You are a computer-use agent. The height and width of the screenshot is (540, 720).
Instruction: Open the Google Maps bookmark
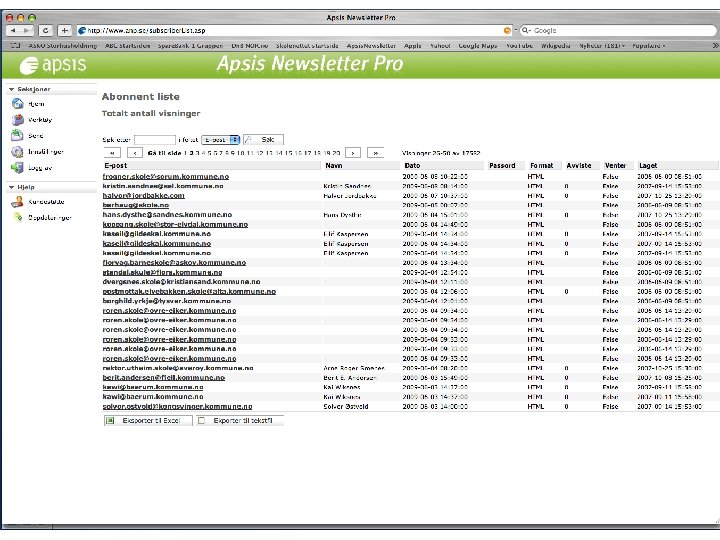(x=478, y=45)
